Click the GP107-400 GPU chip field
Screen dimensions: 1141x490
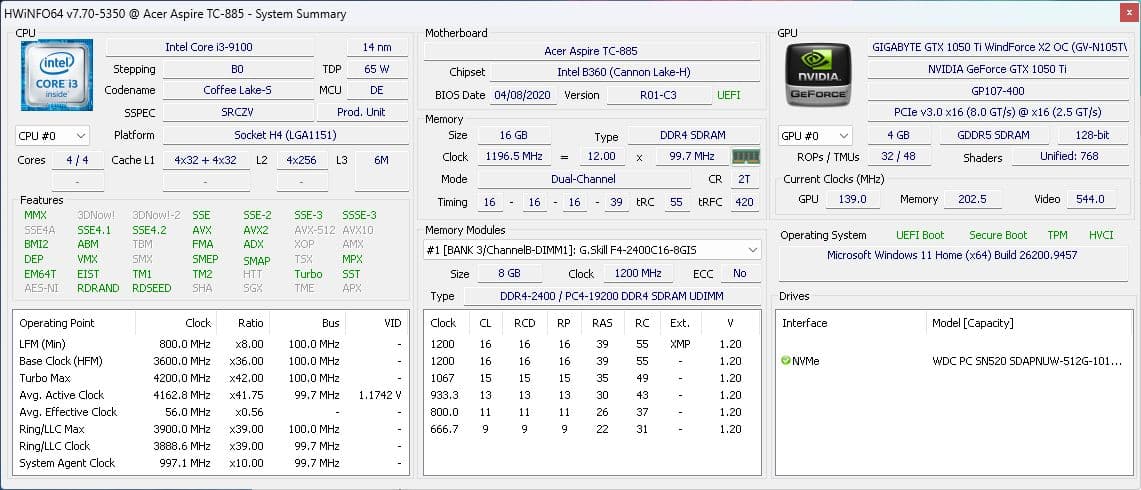[x=998, y=91]
